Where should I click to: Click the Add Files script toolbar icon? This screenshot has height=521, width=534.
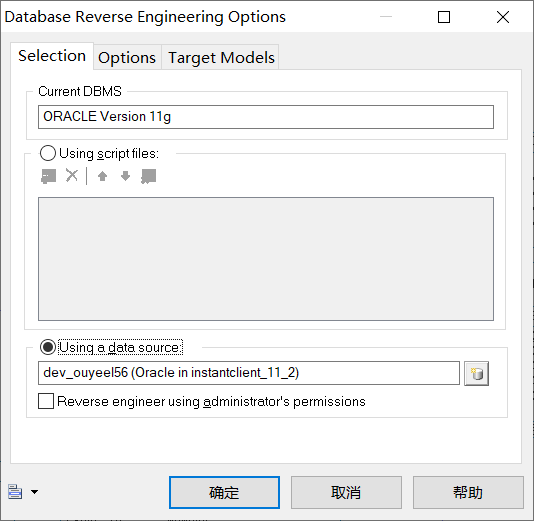click(x=48, y=176)
